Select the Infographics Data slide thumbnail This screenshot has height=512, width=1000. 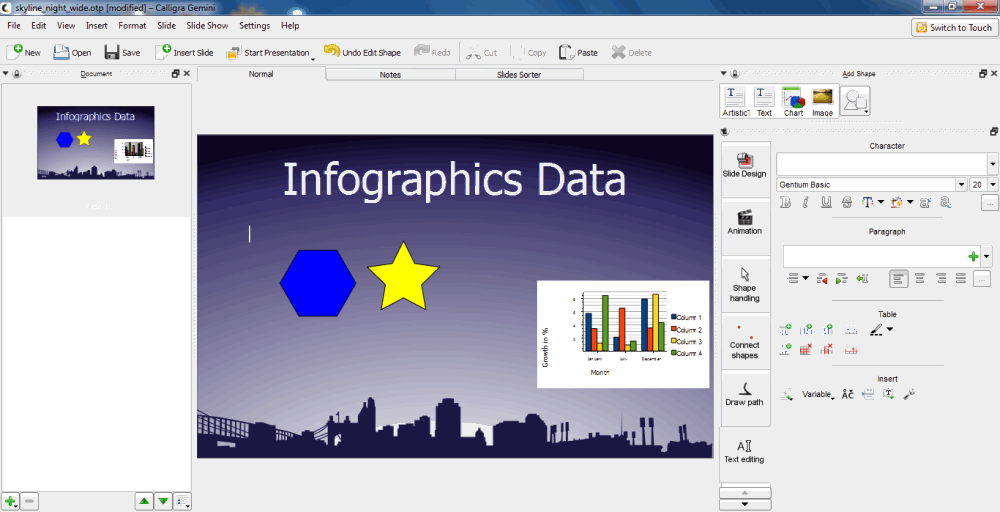tap(96, 143)
